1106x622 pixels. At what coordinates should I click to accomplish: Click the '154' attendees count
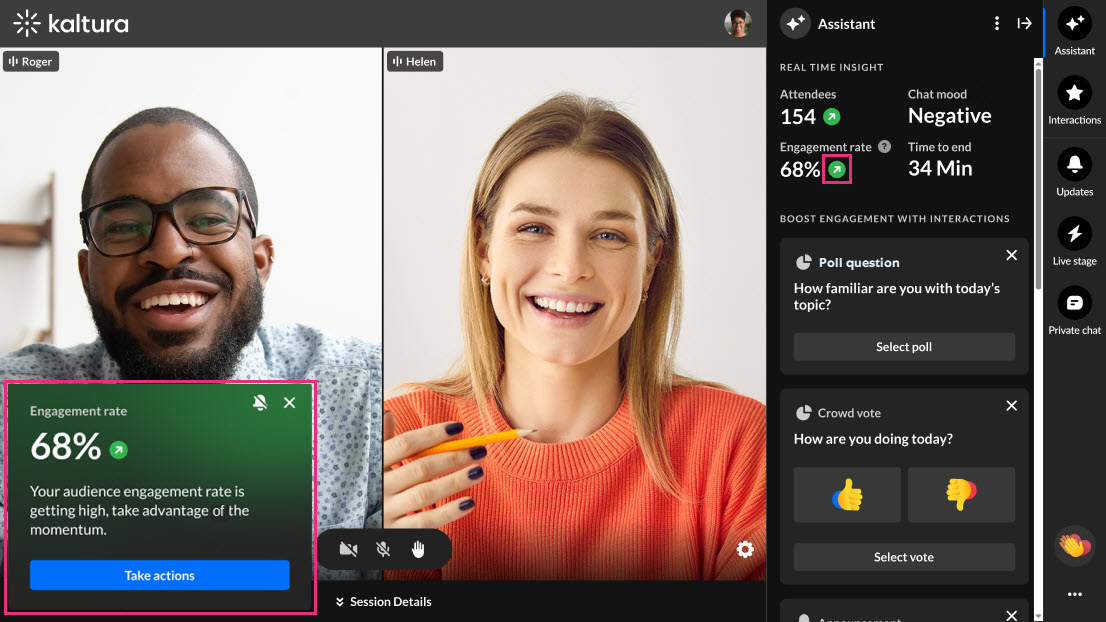[x=798, y=116]
